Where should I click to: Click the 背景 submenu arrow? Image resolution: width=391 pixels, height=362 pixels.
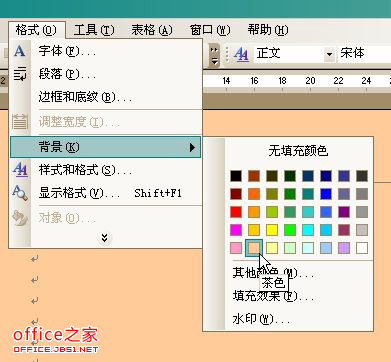click(192, 147)
